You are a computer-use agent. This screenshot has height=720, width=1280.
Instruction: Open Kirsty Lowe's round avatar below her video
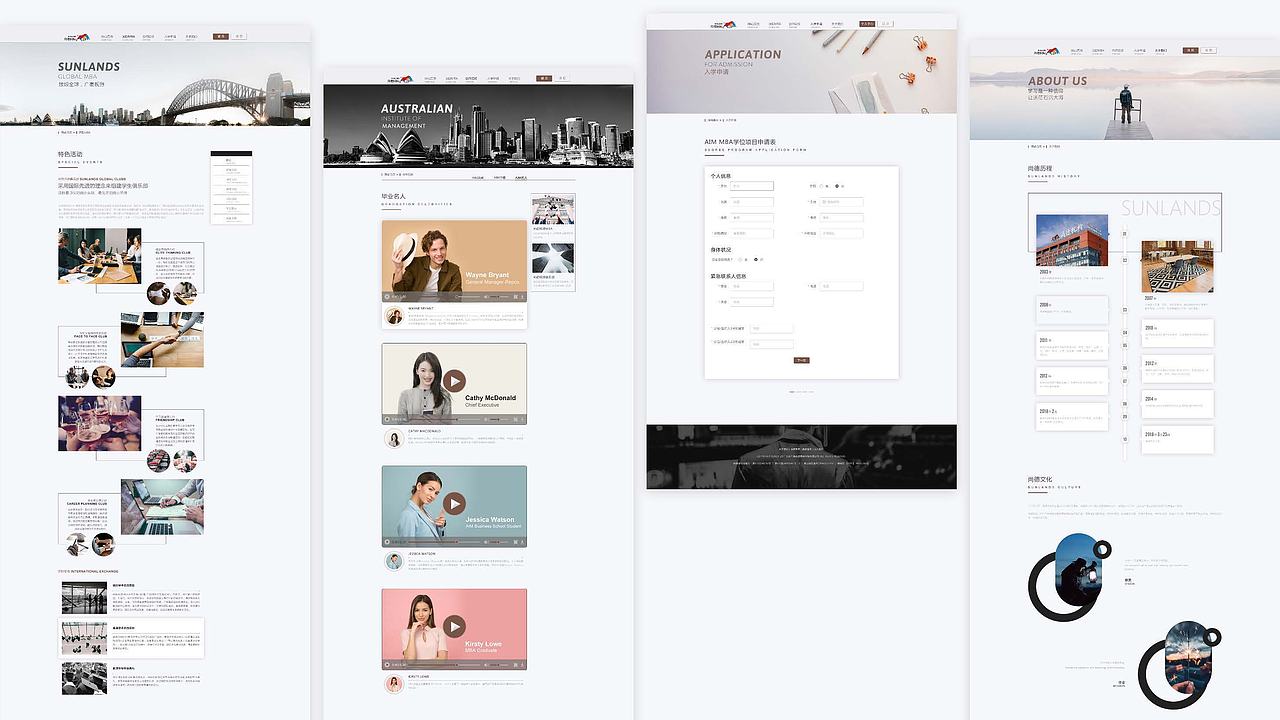pos(394,684)
